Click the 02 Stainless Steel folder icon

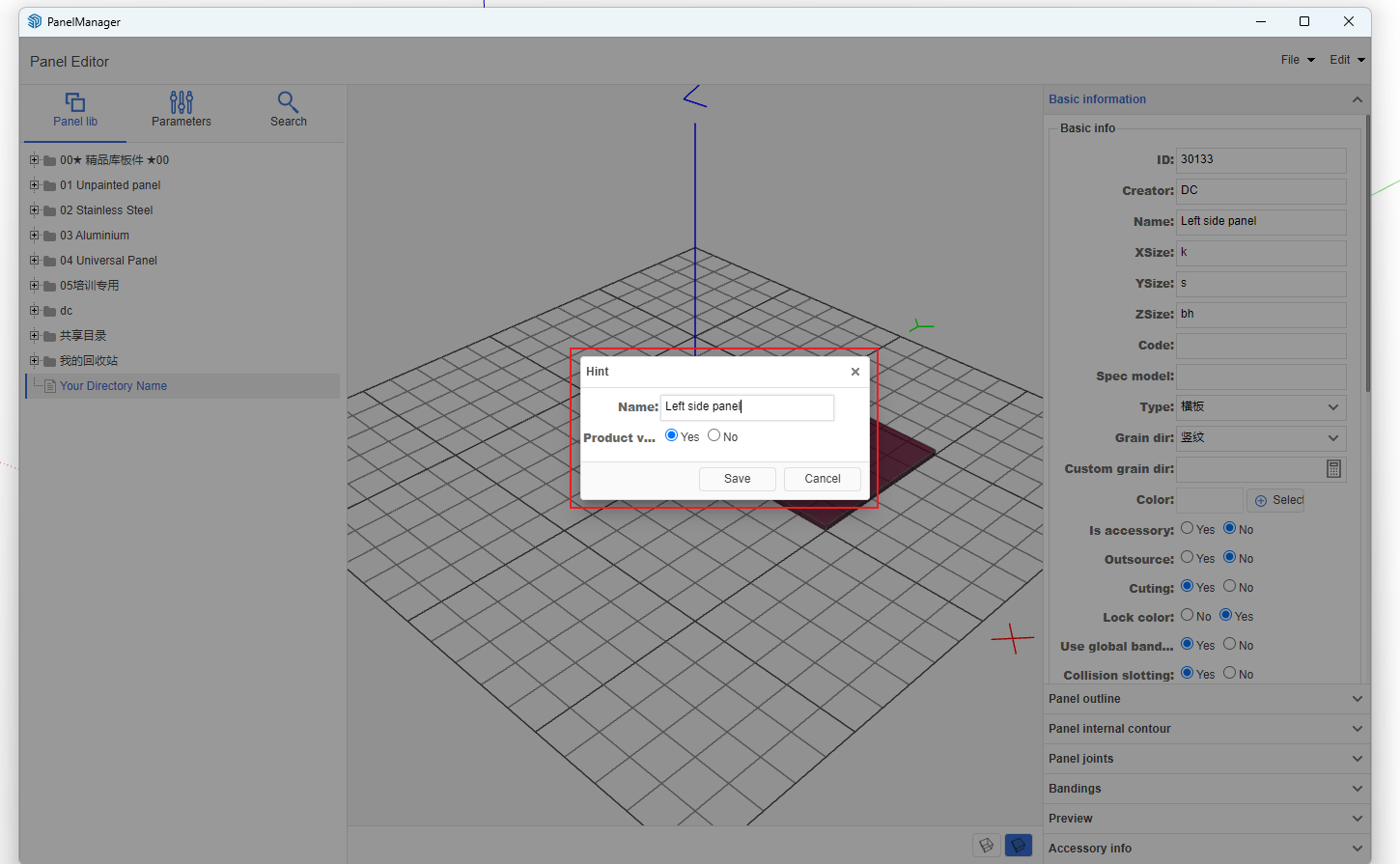tap(49, 210)
